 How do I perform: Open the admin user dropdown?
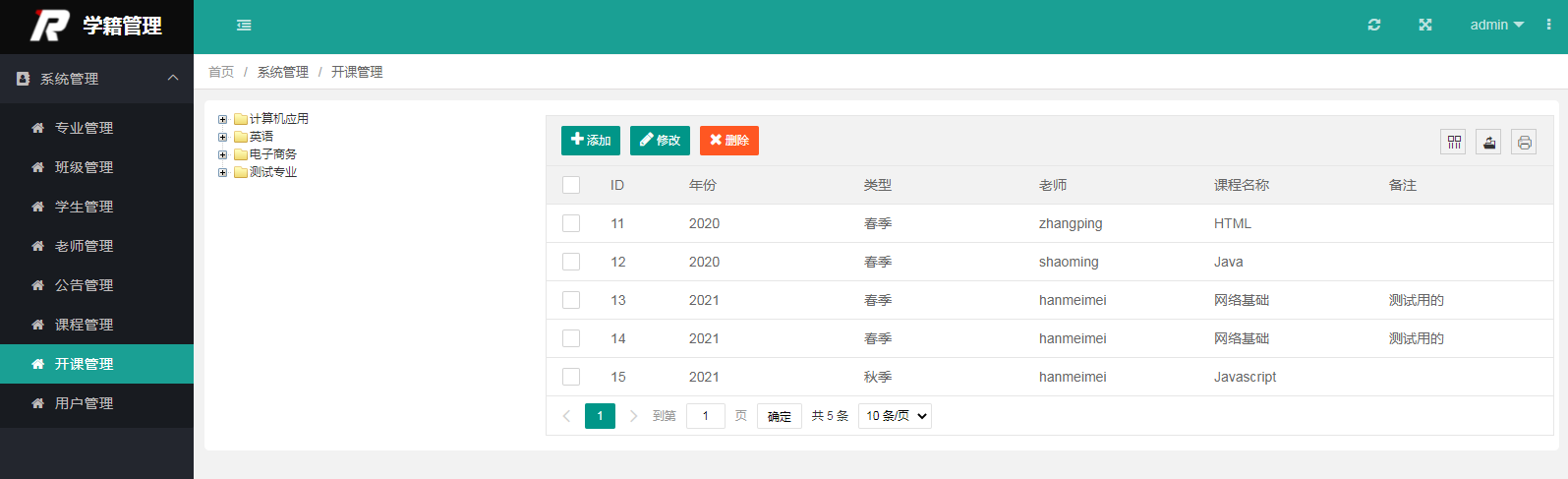[x=1496, y=25]
